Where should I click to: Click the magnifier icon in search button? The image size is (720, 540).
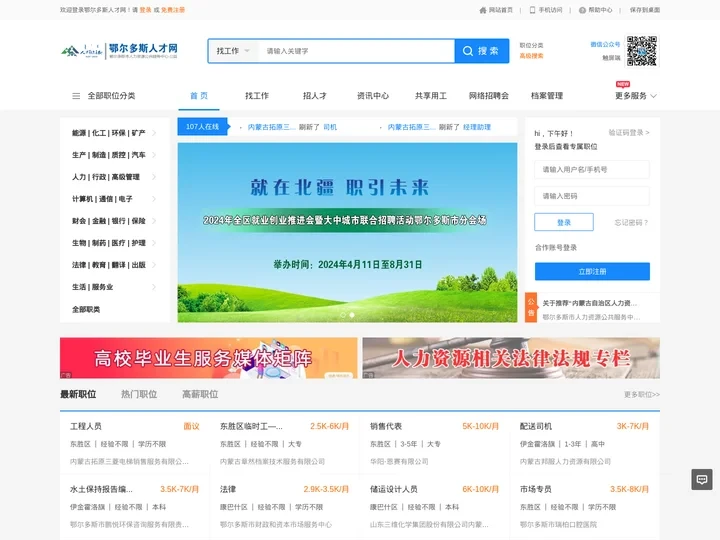[467, 51]
